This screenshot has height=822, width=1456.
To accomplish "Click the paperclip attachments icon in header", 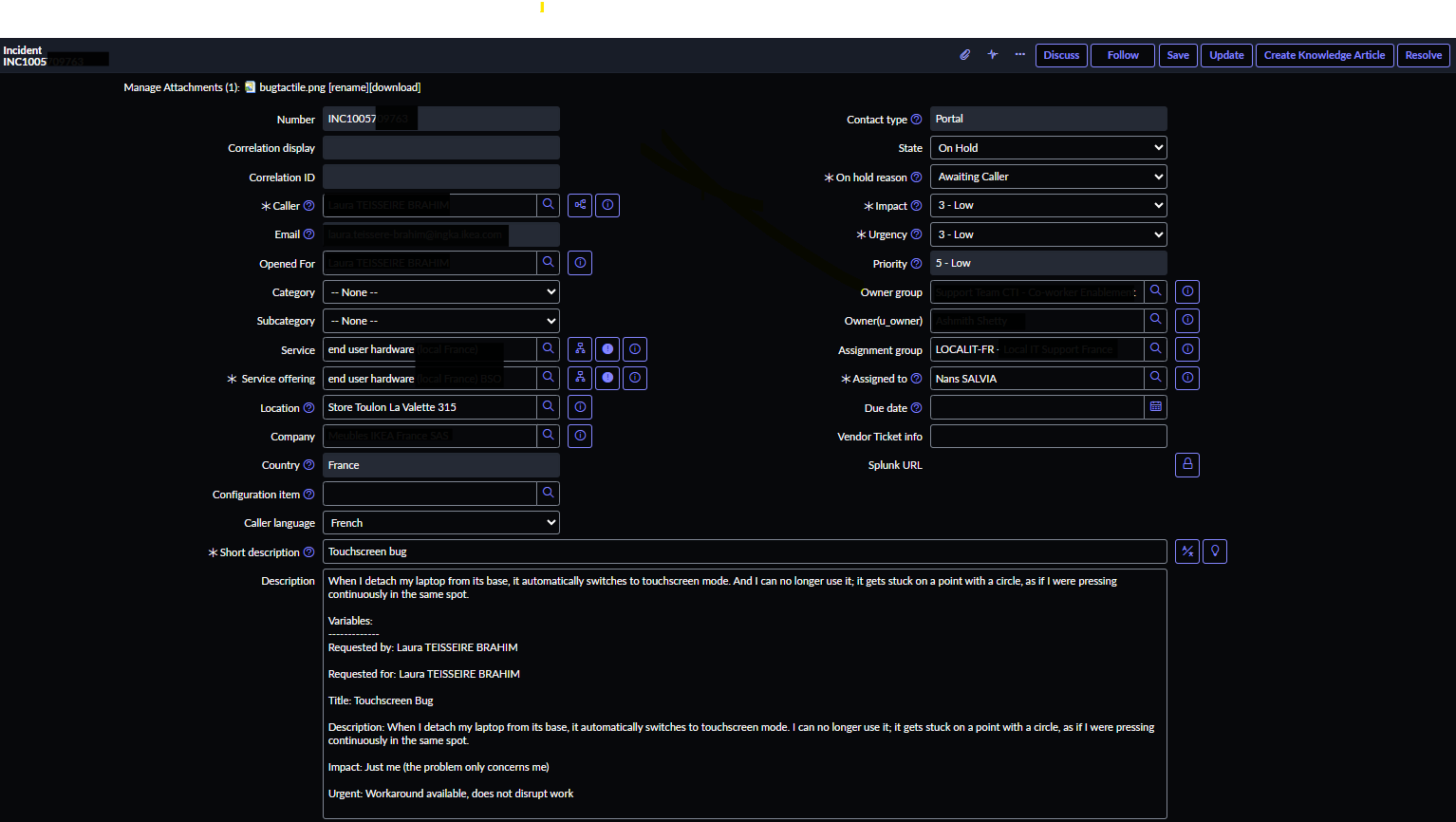I will 965,55.
